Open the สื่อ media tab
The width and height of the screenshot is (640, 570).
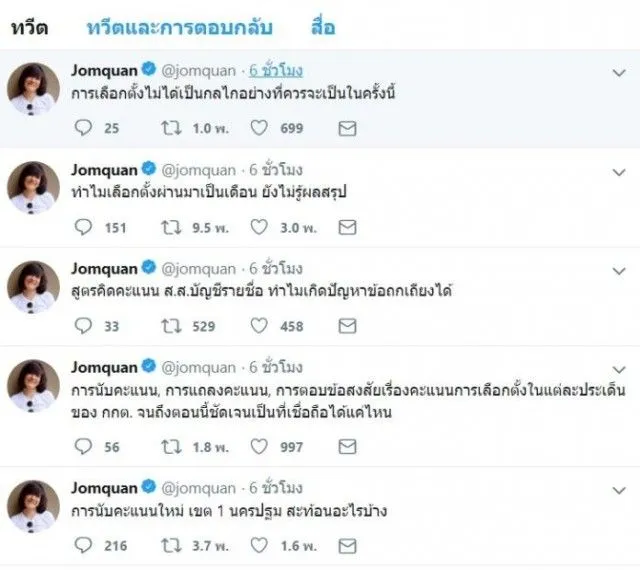tap(321, 27)
